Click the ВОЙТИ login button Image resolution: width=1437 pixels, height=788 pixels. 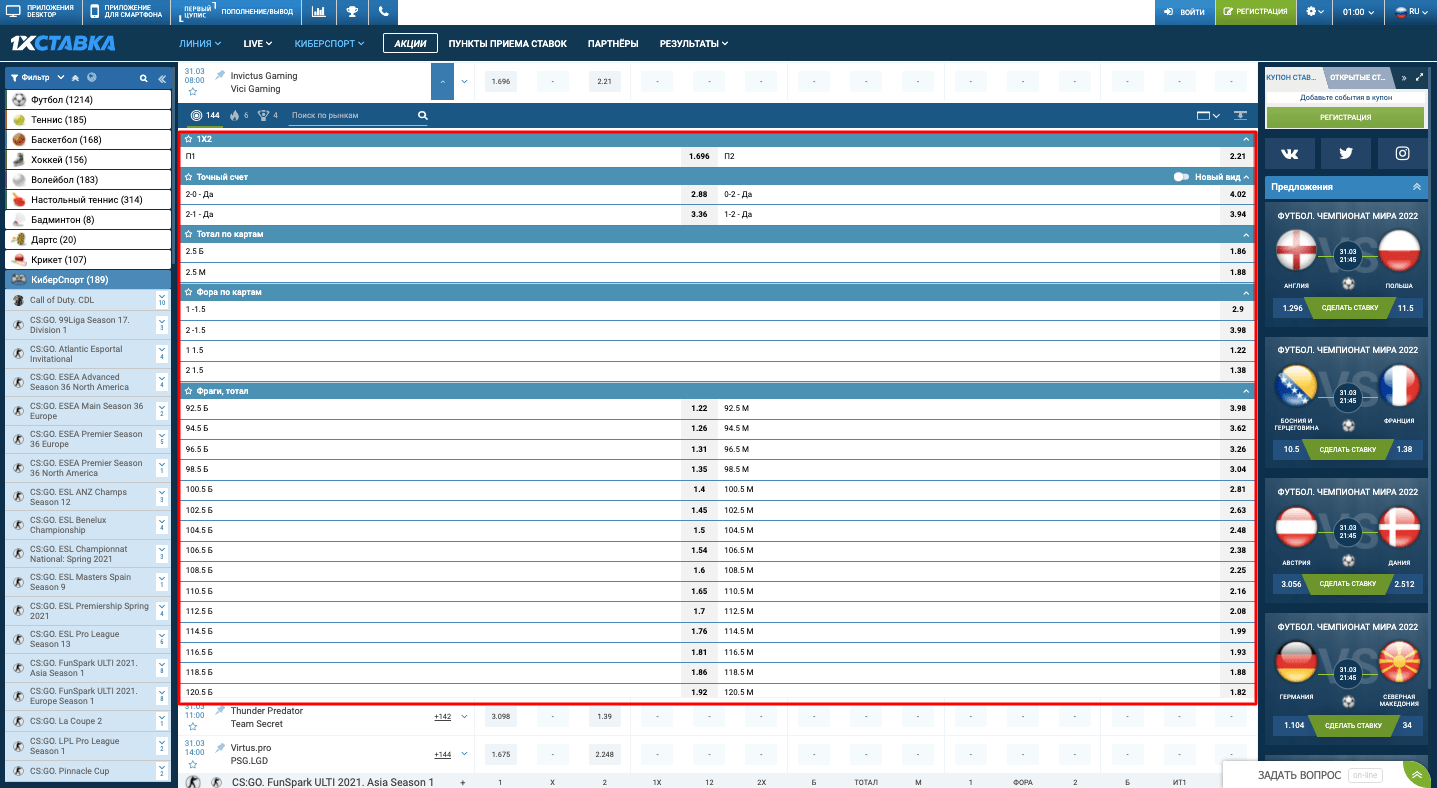(1184, 12)
